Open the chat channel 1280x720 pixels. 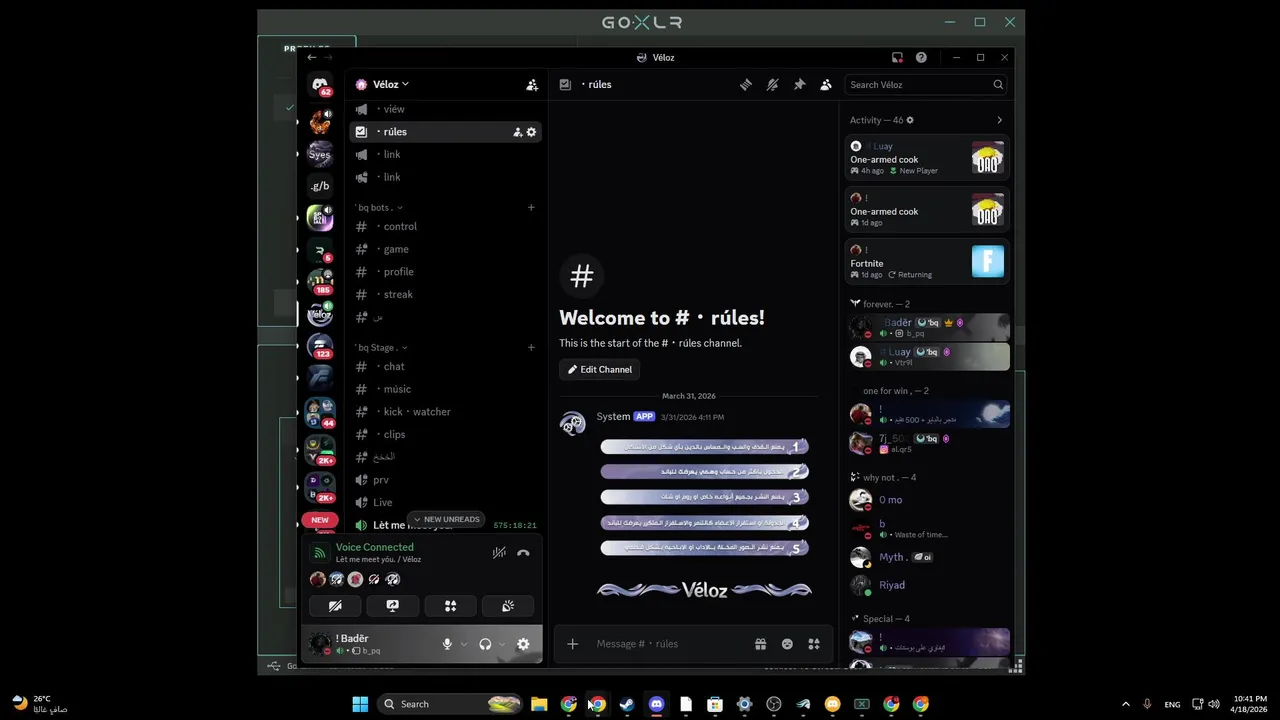pyautogui.click(x=445, y=367)
